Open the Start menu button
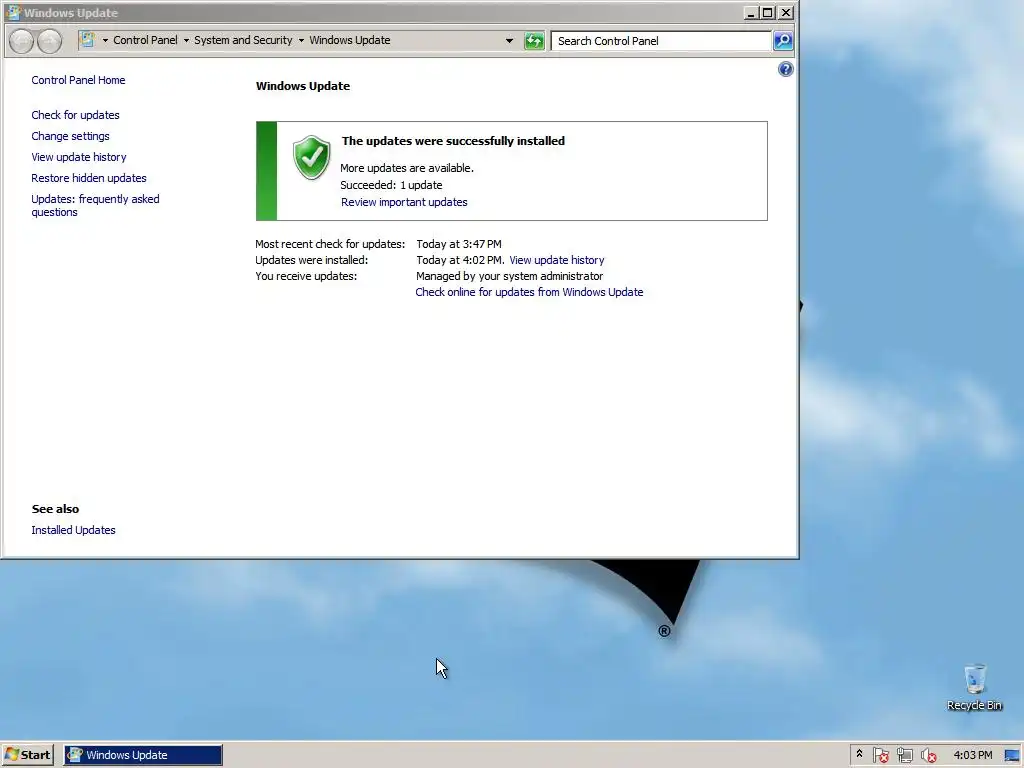The image size is (1024, 768). tap(27, 755)
